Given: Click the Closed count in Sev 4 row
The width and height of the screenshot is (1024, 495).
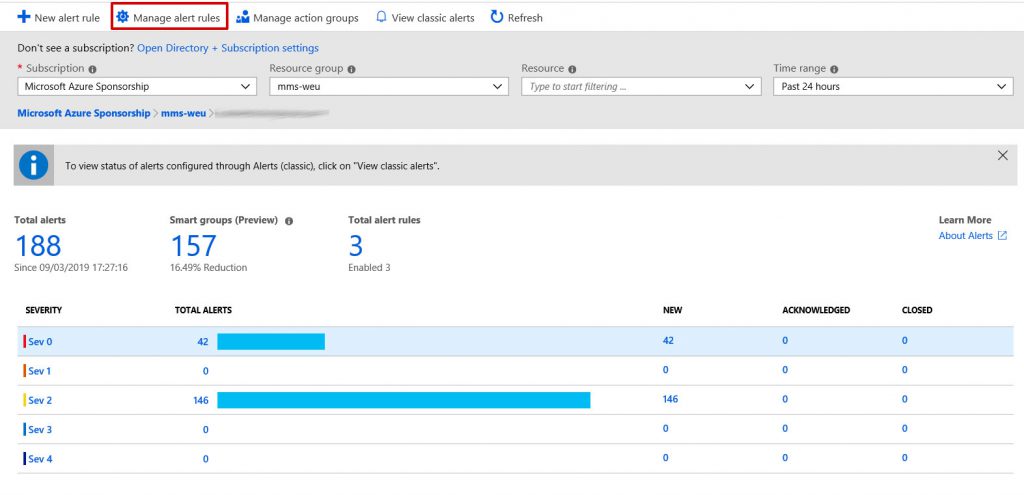Looking at the screenshot, I should point(904,458).
